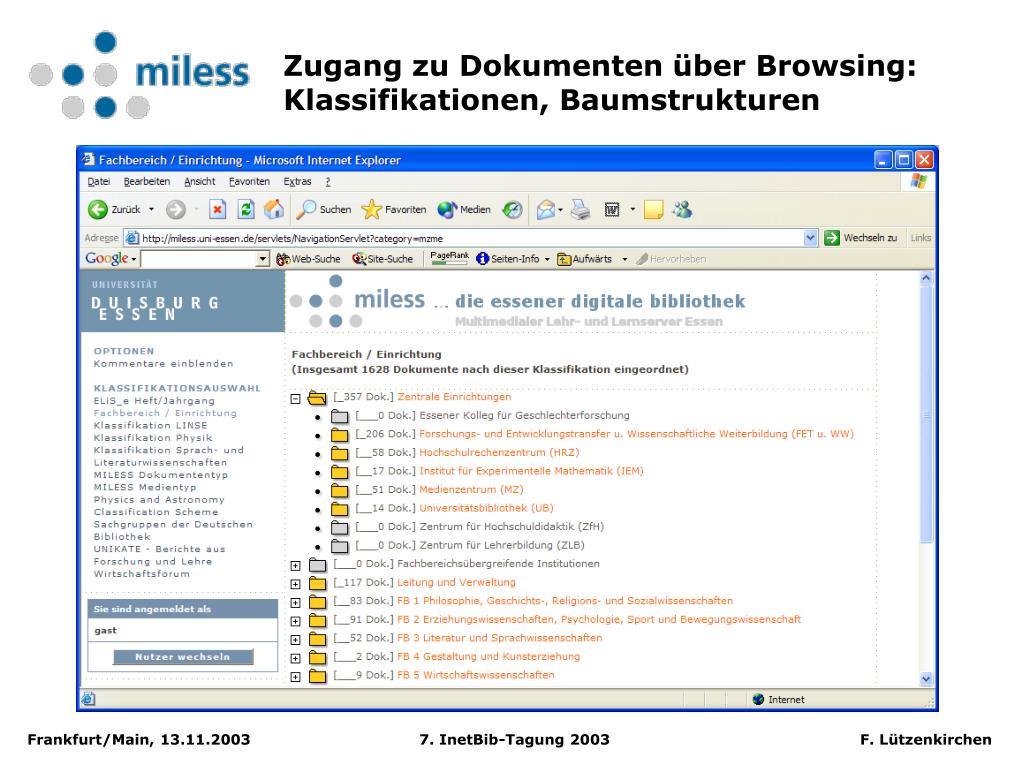Open the address bar dropdown arrow
1024x768 pixels.
click(x=810, y=238)
